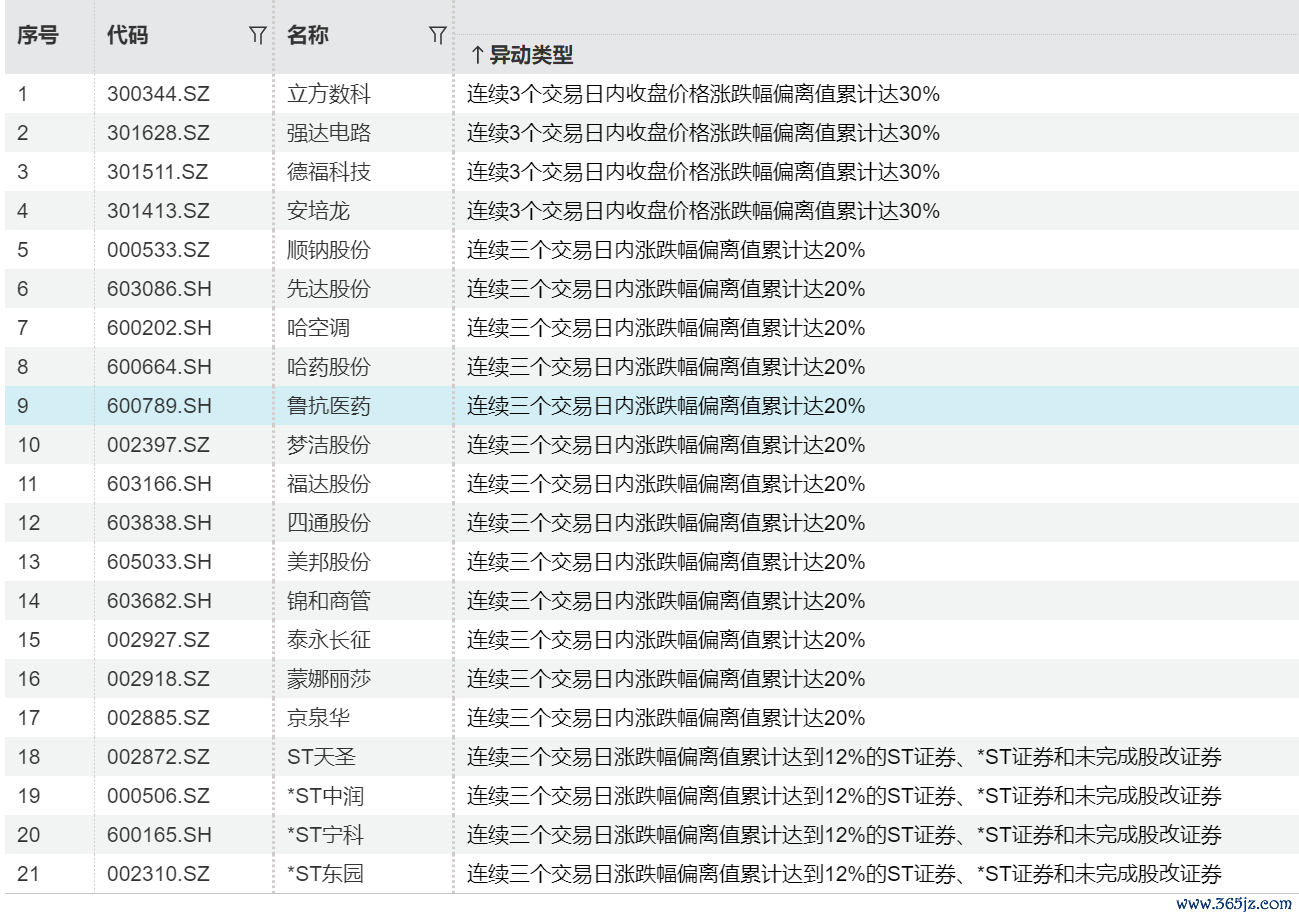Select stock name 鲁抗医药
The height and width of the screenshot is (919, 1299).
[x=329, y=406]
